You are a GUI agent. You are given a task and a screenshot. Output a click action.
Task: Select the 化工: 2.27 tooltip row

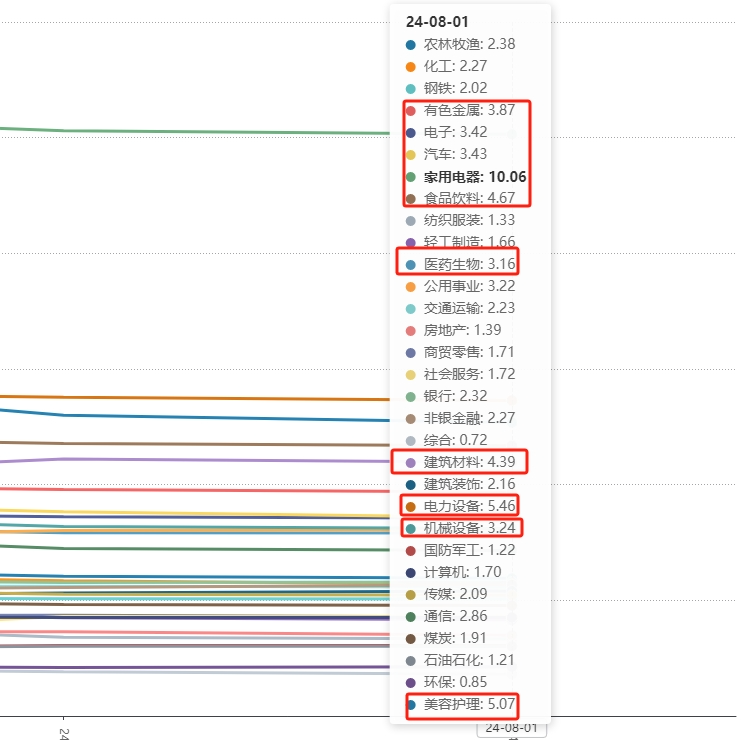[x=446, y=66]
